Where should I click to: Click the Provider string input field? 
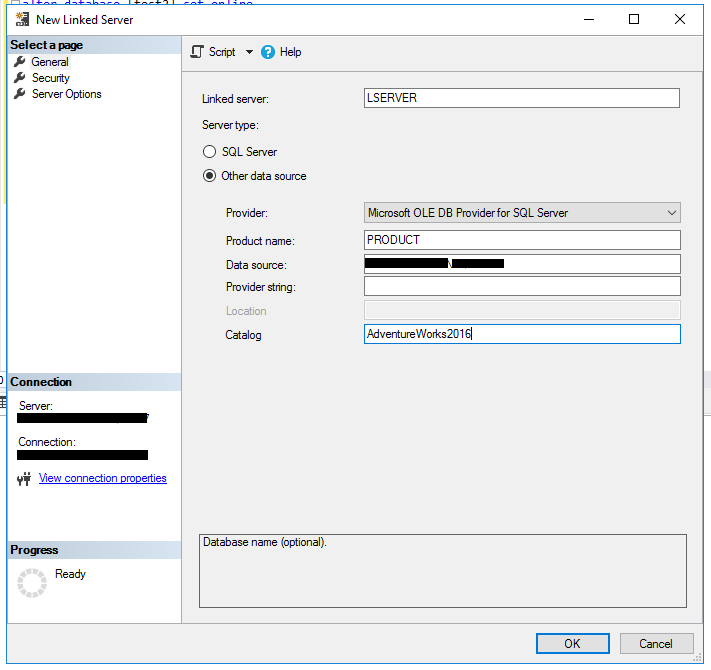[522, 287]
